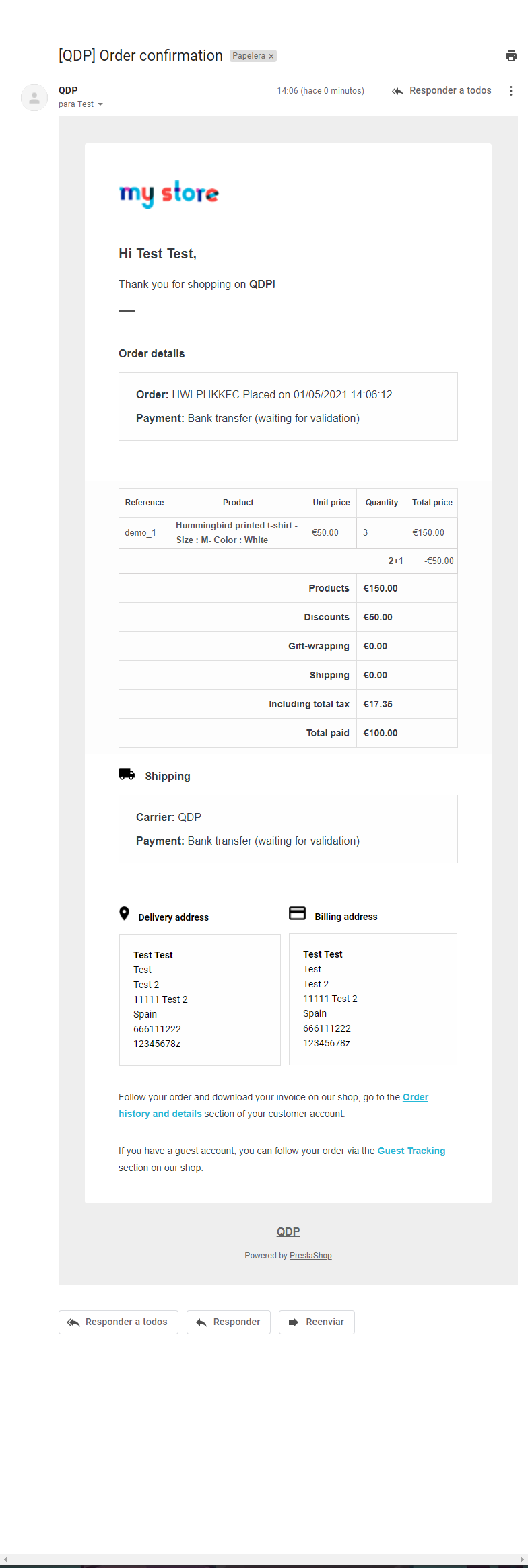The width and height of the screenshot is (528, 1568).
Task: Click the left arrow of horizontal scrollbar
Action: click(5, 1559)
